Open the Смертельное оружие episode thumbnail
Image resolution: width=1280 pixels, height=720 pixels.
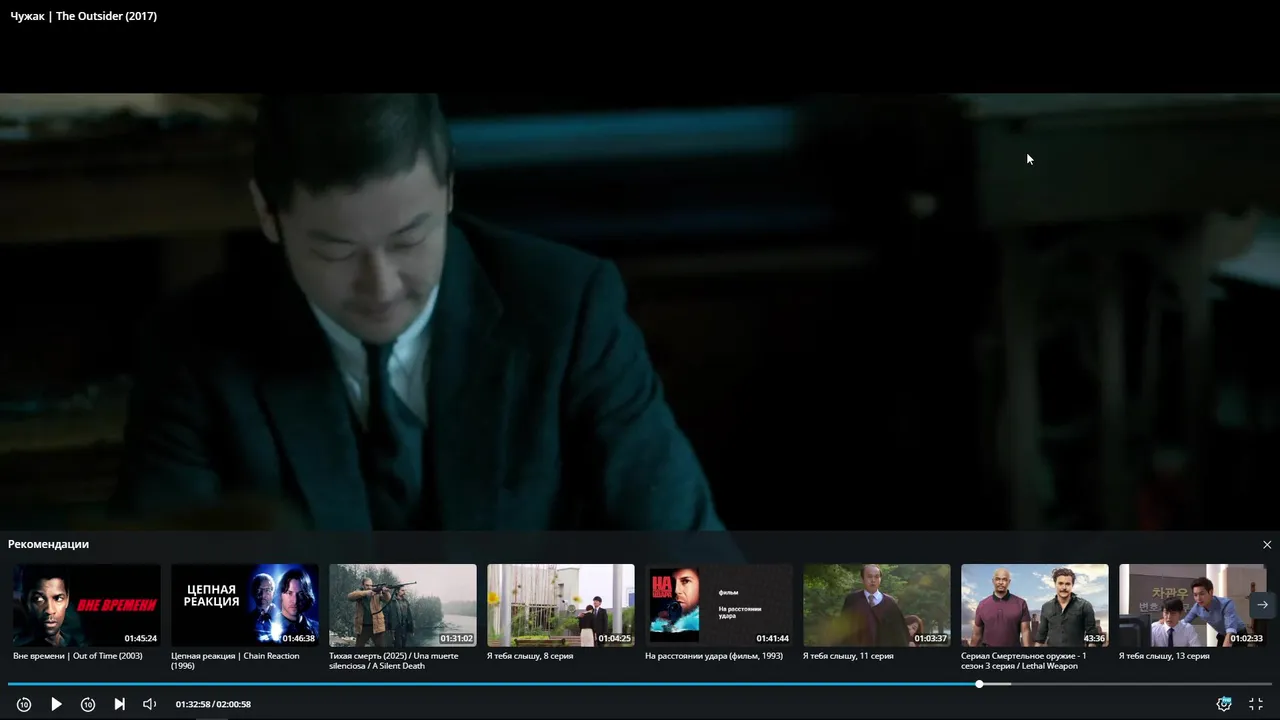pyautogui.click(x=1035, y=605)
